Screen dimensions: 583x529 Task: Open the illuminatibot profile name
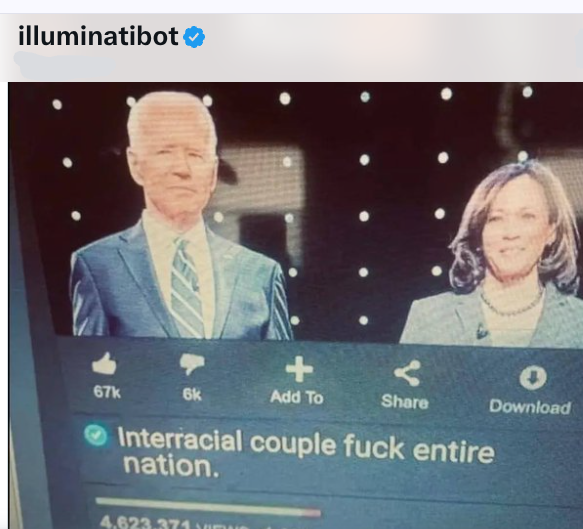98,36
